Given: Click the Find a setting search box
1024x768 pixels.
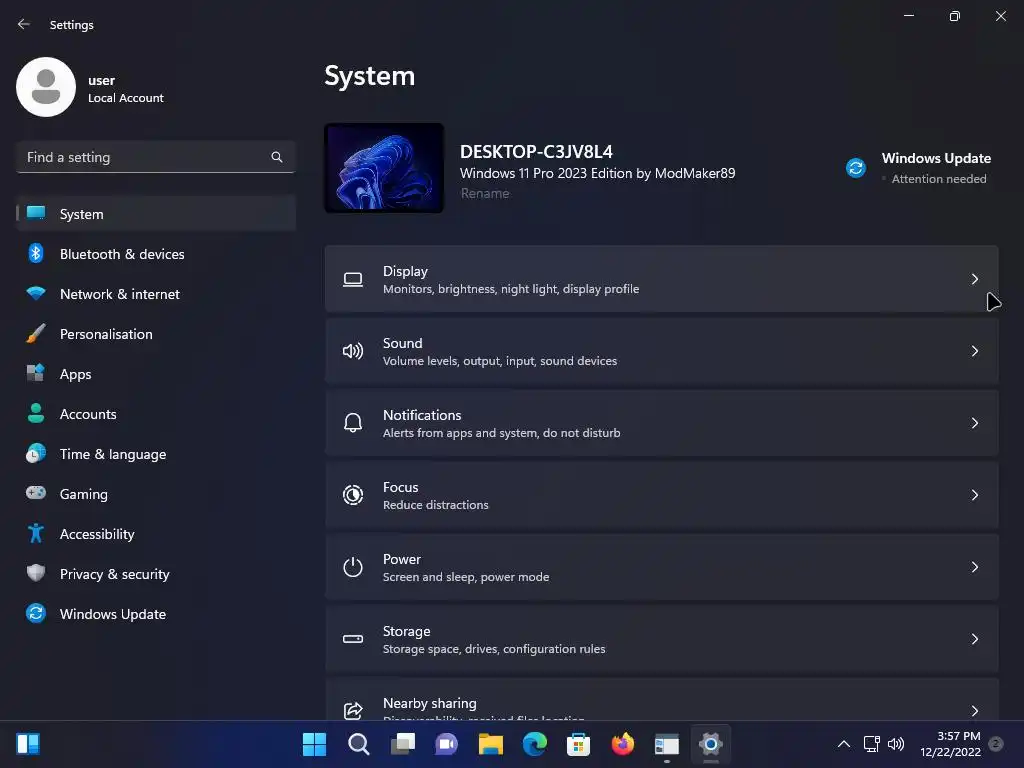Looking at the screenshot, I should coord(155,157).
